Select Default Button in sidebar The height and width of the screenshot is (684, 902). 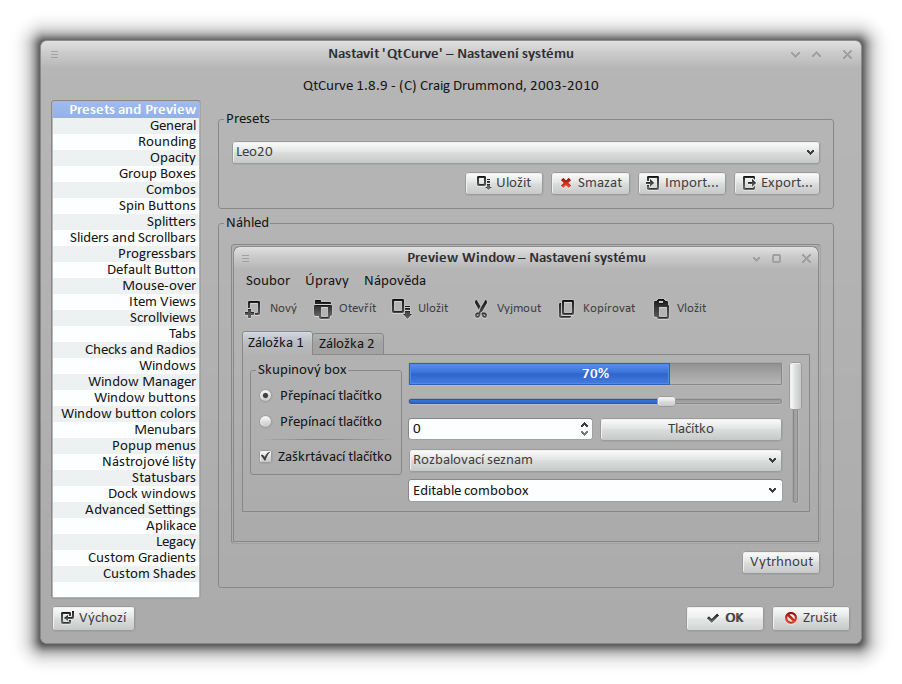click(126, 270)
